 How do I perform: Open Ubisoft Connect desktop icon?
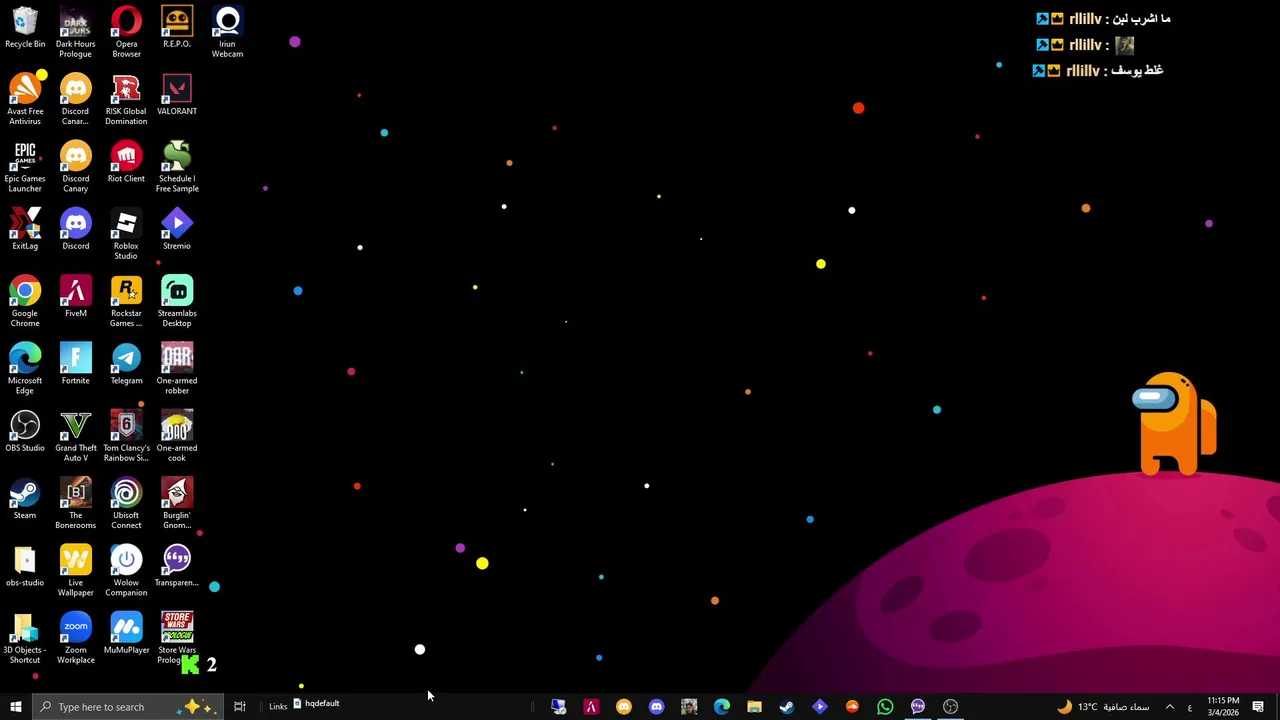point(126,504)
